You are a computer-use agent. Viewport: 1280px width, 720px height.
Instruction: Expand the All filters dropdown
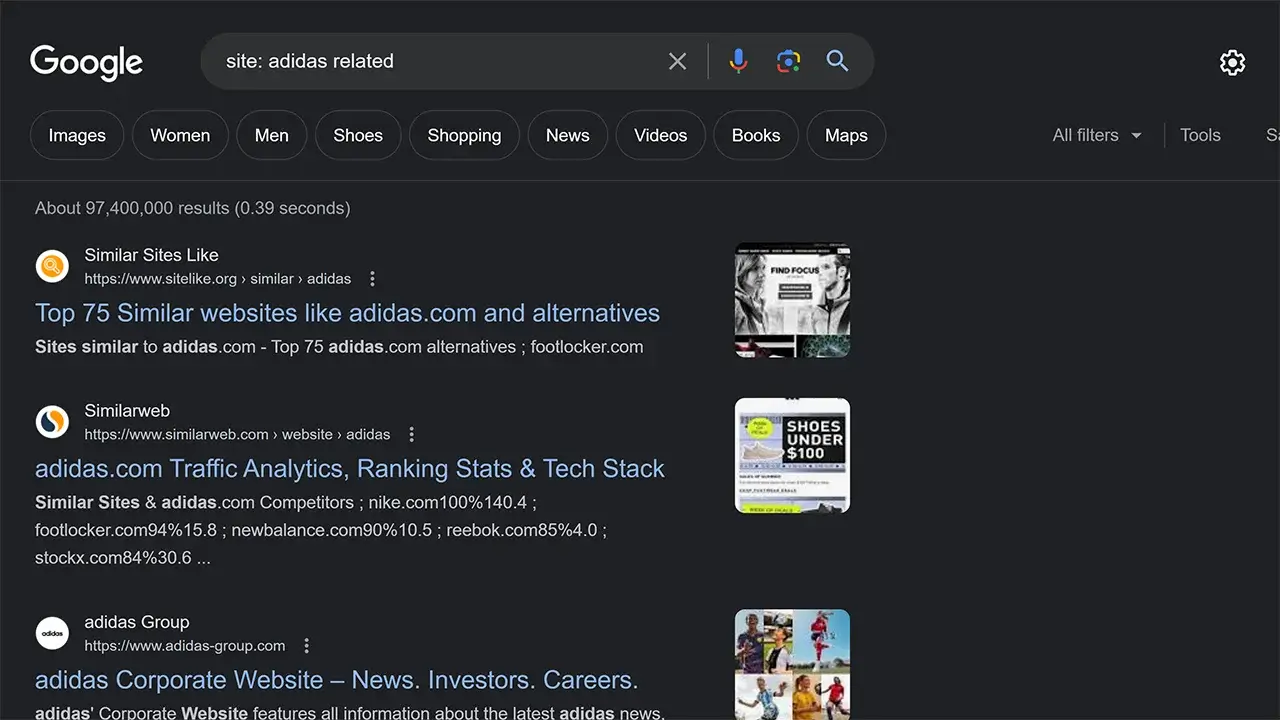coord(1097,135)
